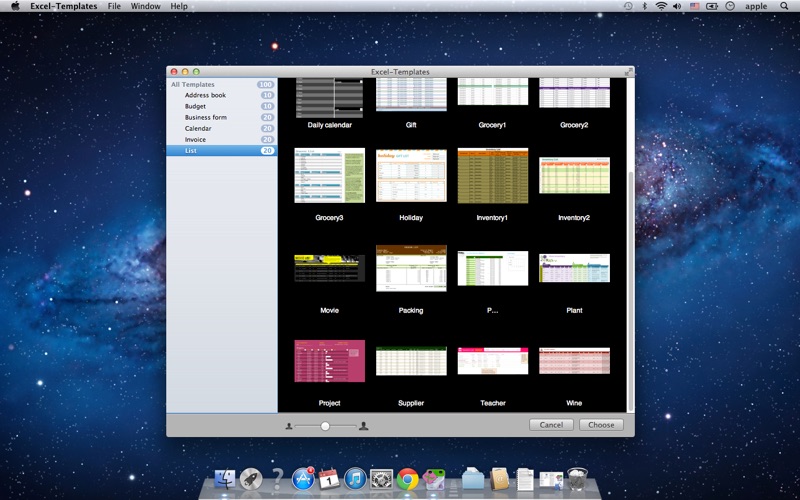Open the File menu

(x=114, y=6)
